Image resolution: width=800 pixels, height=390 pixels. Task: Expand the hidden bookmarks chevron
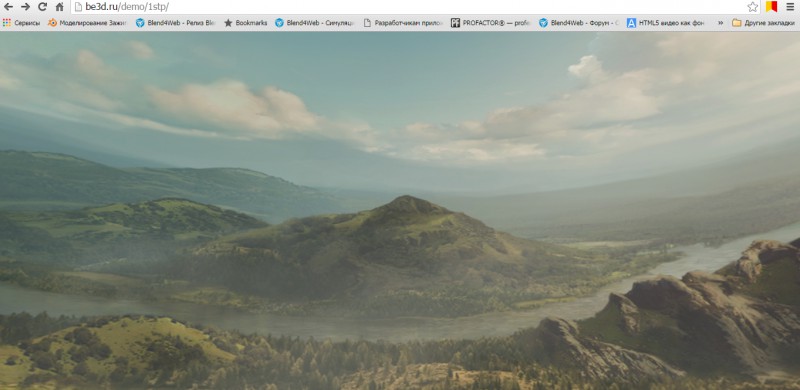click(720, 23)
